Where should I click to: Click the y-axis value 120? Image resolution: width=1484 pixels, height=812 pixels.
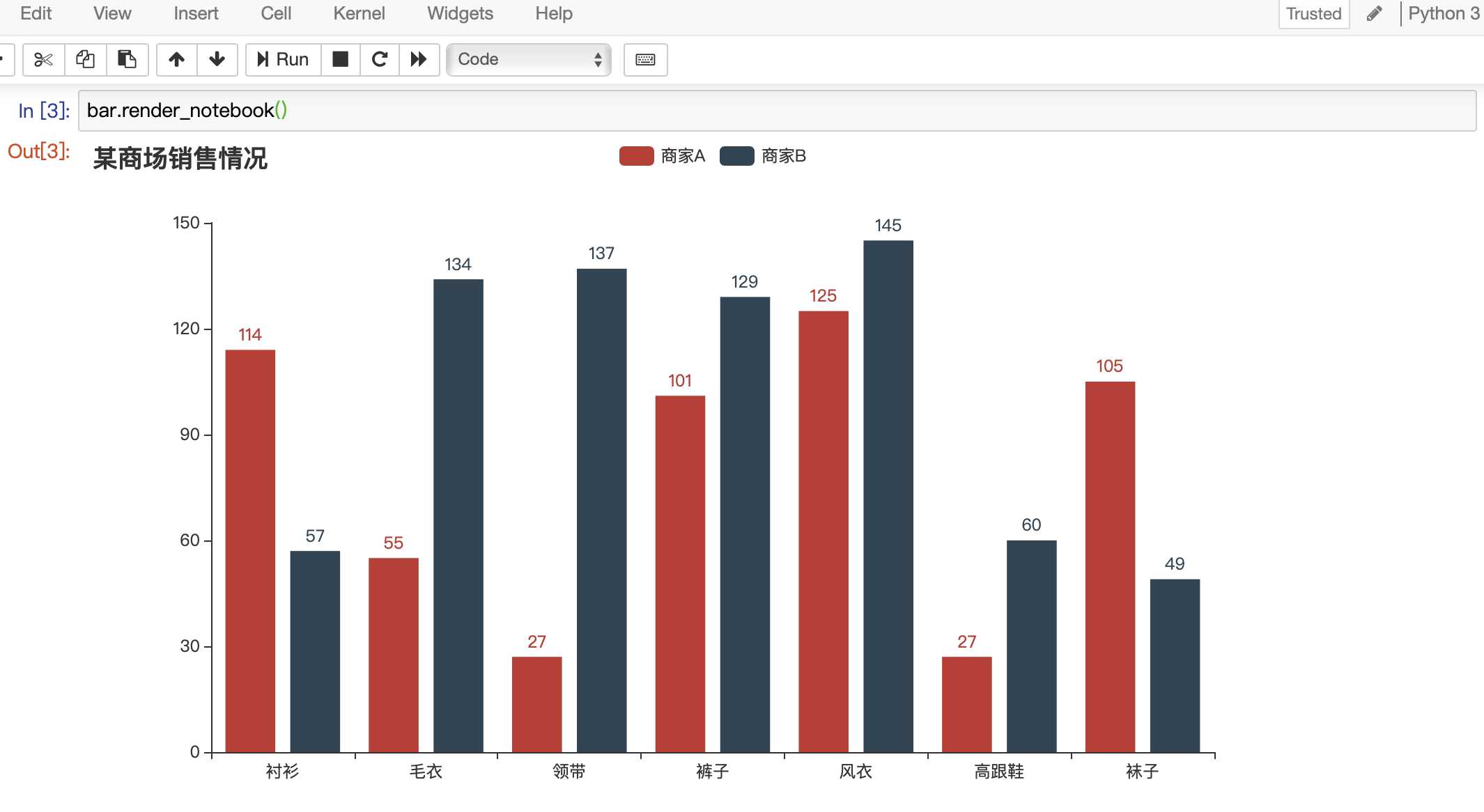[186, 329]
